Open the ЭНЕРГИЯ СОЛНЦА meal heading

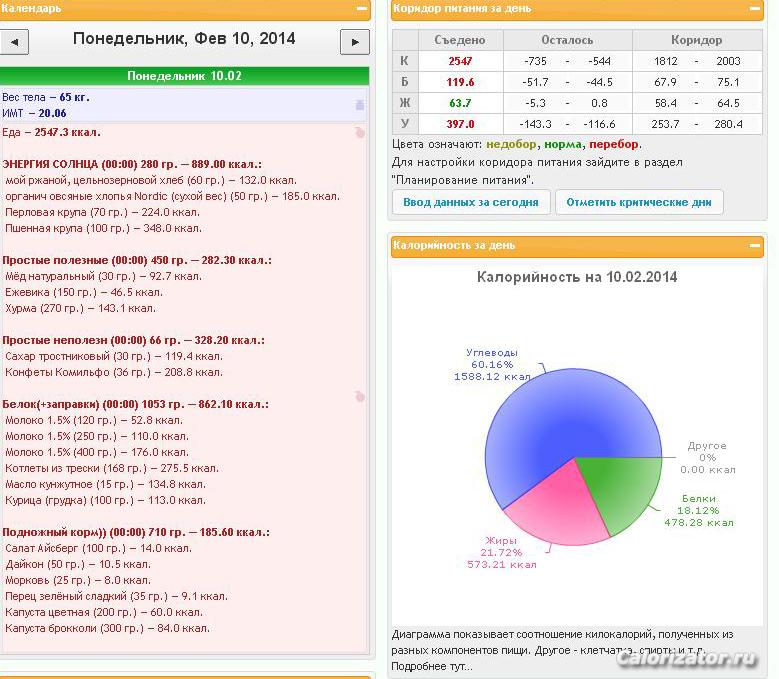coord(132,164)
